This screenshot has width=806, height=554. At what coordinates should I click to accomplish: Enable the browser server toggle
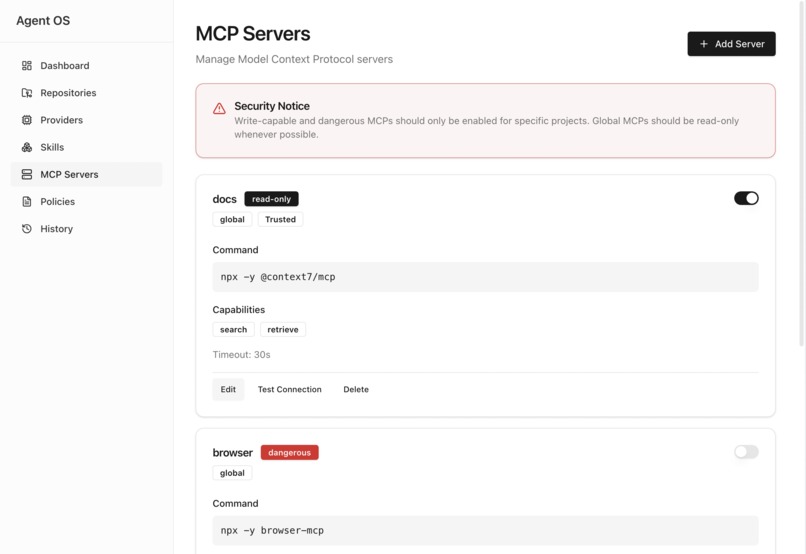tap(746, 452)
